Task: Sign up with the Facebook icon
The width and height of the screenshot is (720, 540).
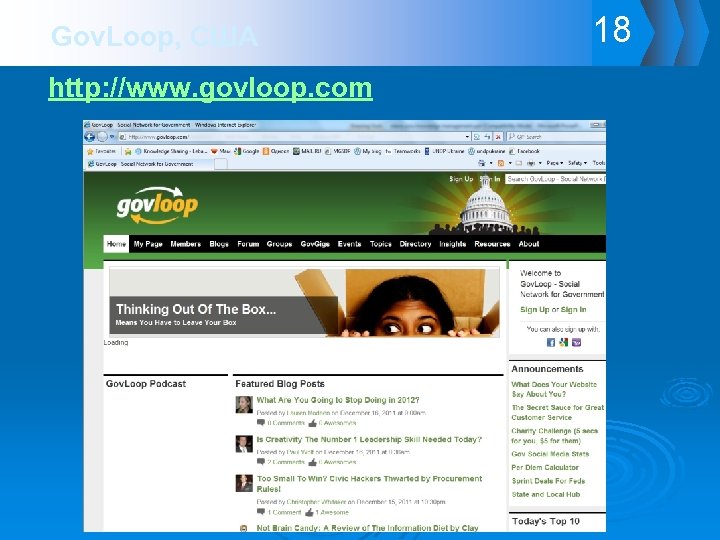Action: pyautogui.click(x=551, y=343)
